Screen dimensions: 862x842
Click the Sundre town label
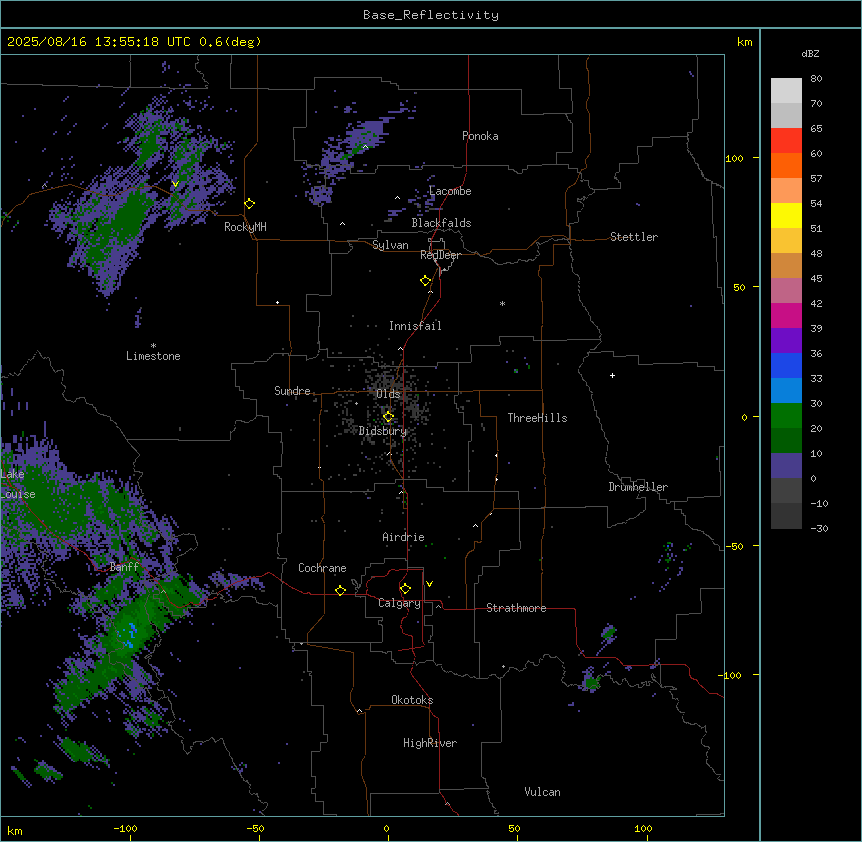pos(292,391)
